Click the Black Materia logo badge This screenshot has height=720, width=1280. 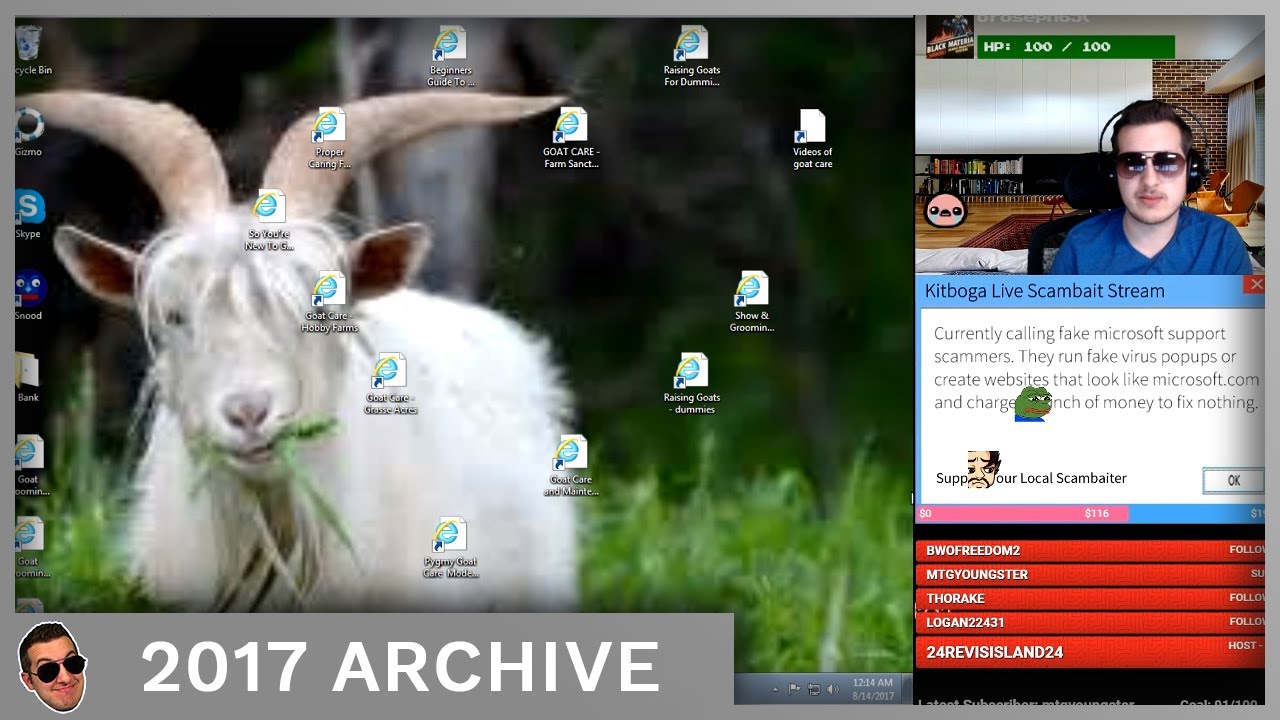tap(949, 37)
